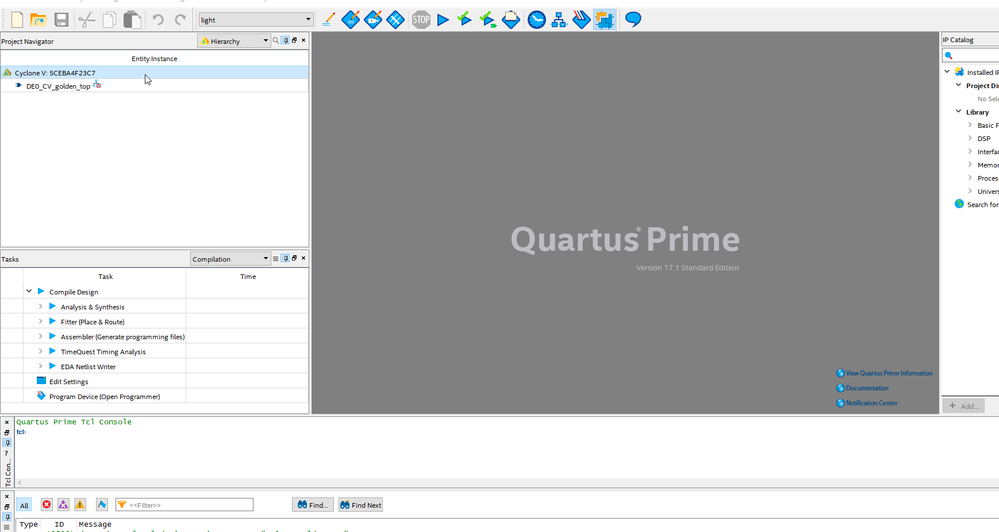The width and height of the screenshot is (999, 532).
Task: Toggle the yellow warning messages filter
Action: pyautogui.click(x=80, y=505)
